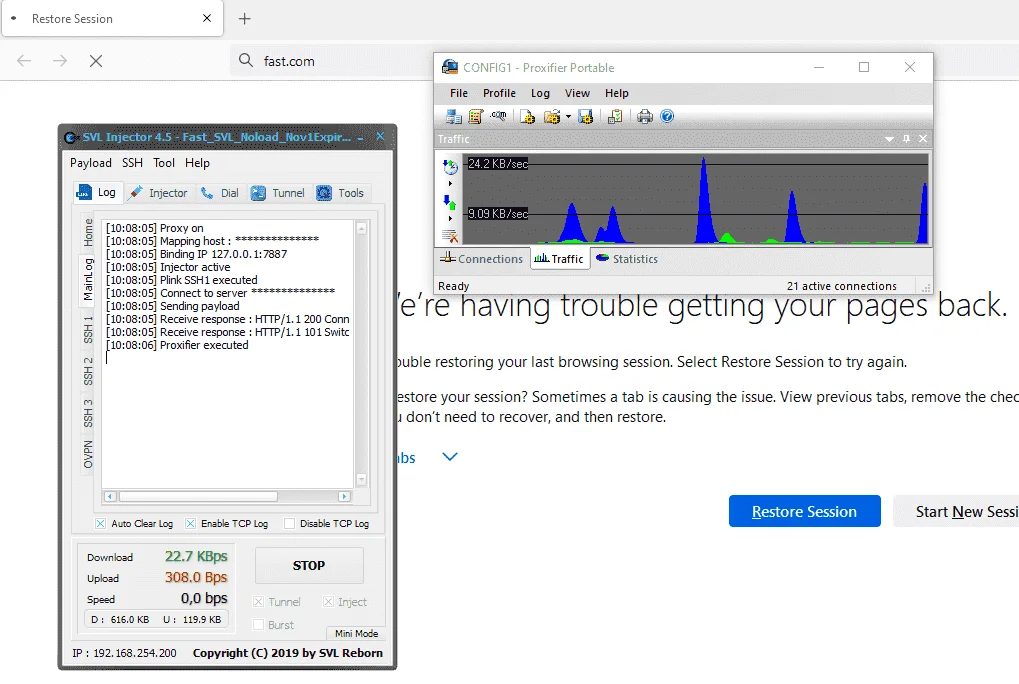
Task: Switch to the Tunnel tab in SVL Injector
Action: pyautogui.click(x=278, y=193)
